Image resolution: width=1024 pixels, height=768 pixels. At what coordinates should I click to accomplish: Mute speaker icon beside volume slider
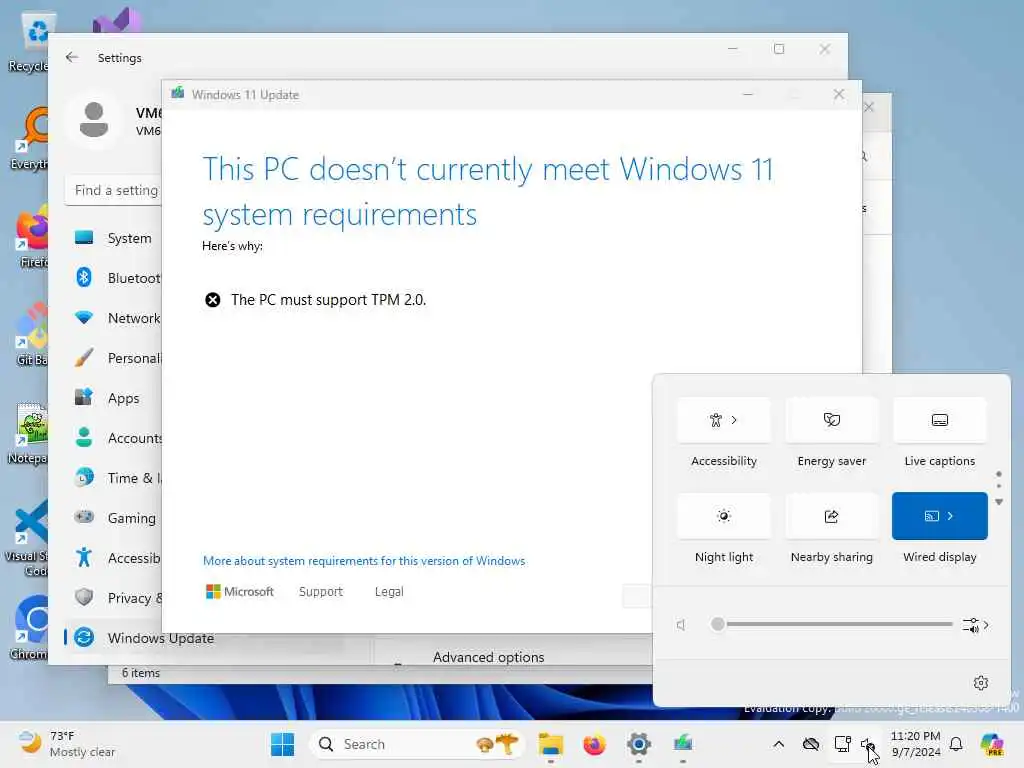(x=681, y=625)
